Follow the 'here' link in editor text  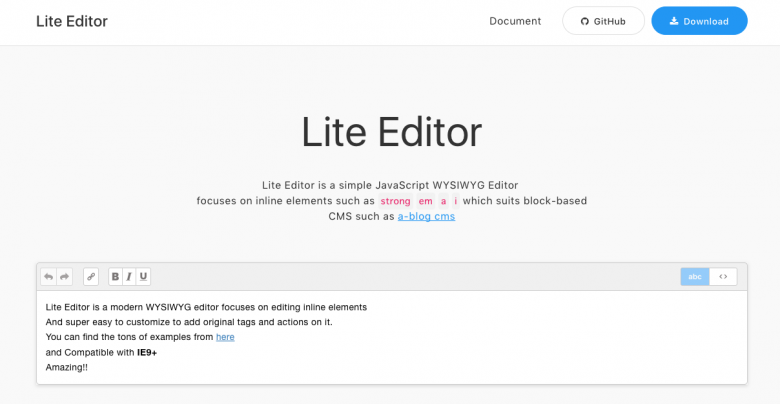(x=225, y=337)
